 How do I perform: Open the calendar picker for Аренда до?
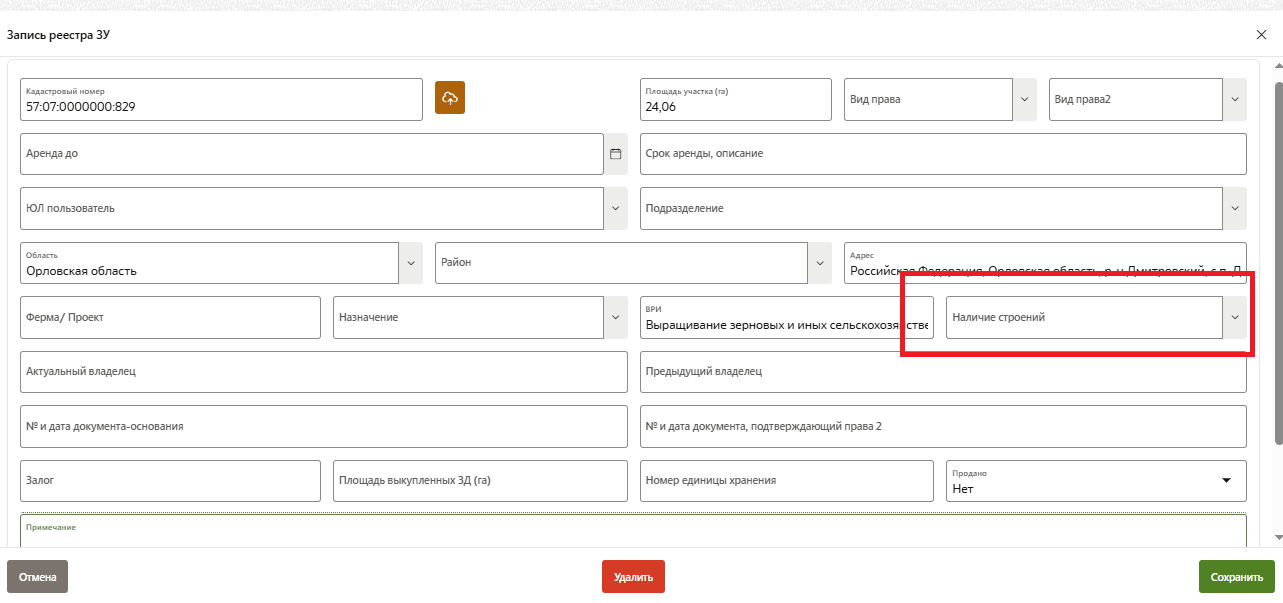[x=615, y=154]
